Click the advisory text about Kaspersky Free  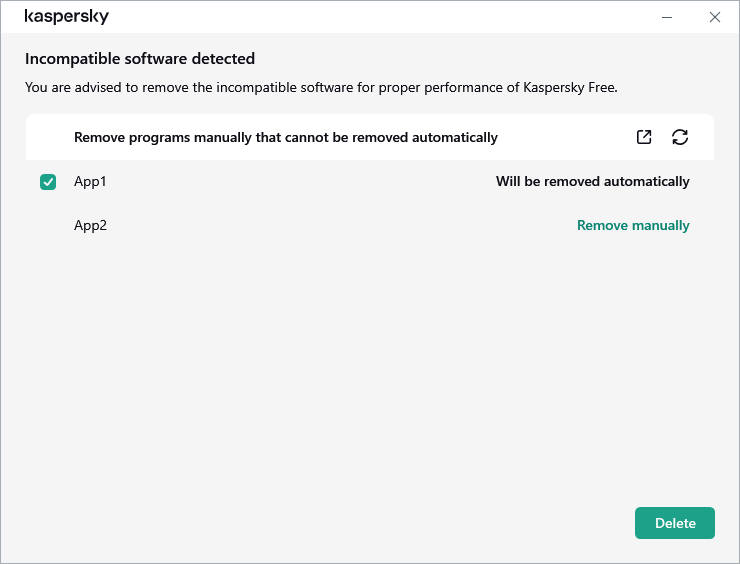[321, 87]
